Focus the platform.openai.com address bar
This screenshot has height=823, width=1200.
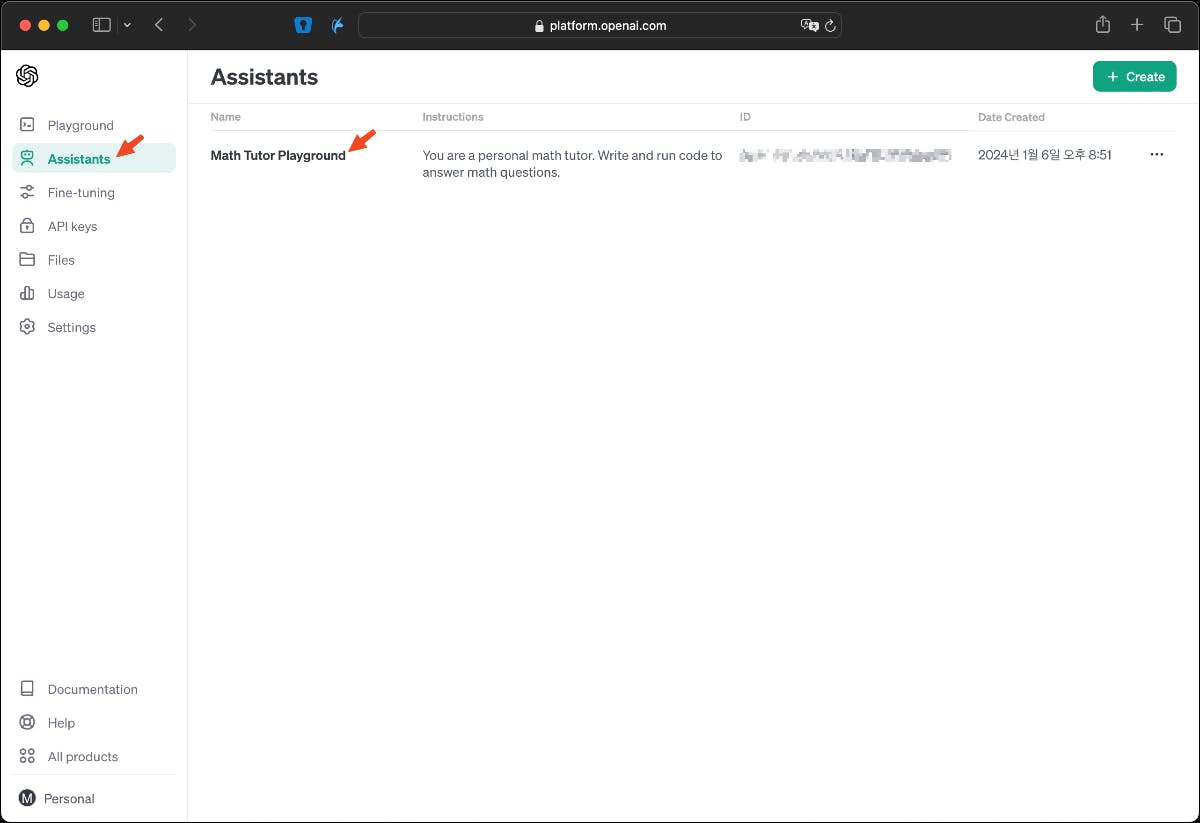[x=600, y=26]
